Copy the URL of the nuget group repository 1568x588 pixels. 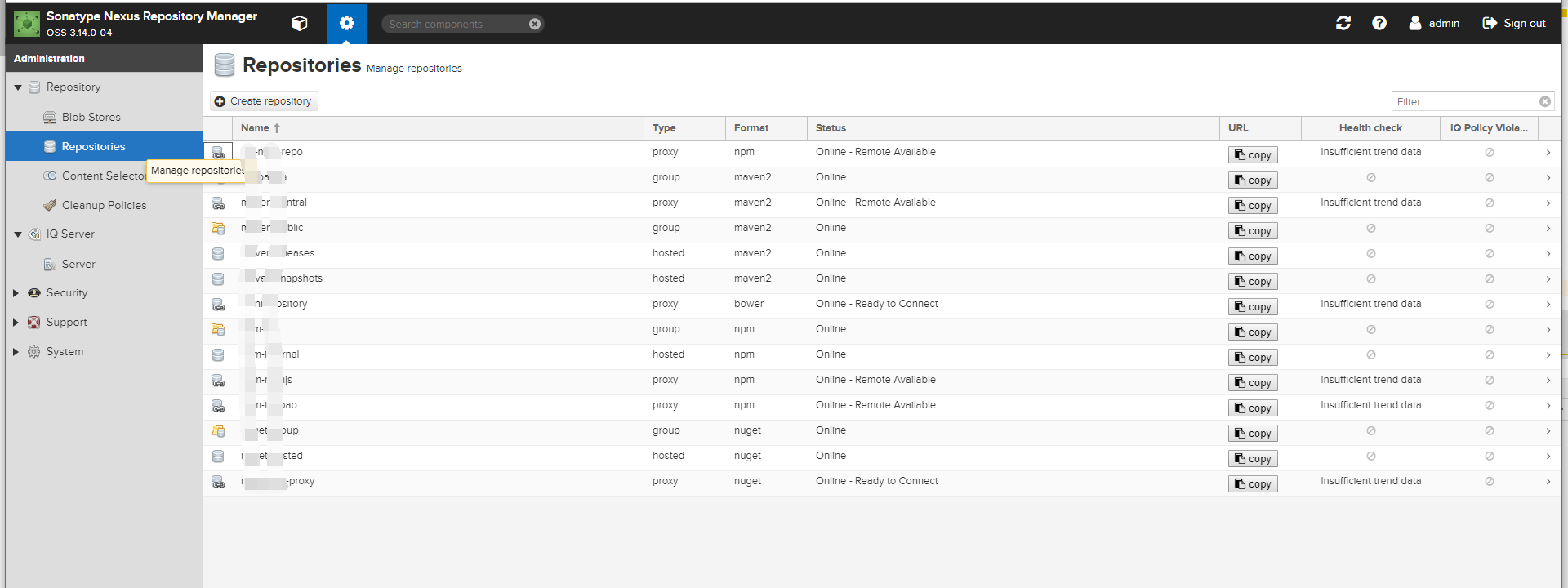point(1253,434)
